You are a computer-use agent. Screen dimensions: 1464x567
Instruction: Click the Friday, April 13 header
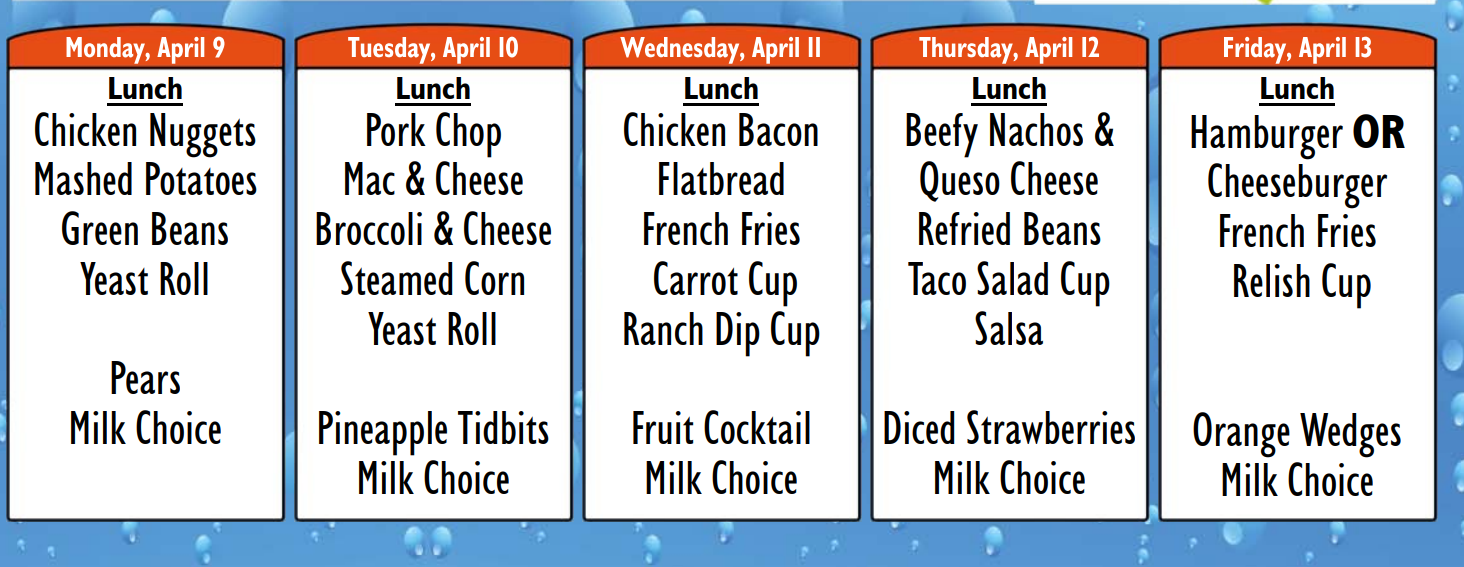(1297, 48)
